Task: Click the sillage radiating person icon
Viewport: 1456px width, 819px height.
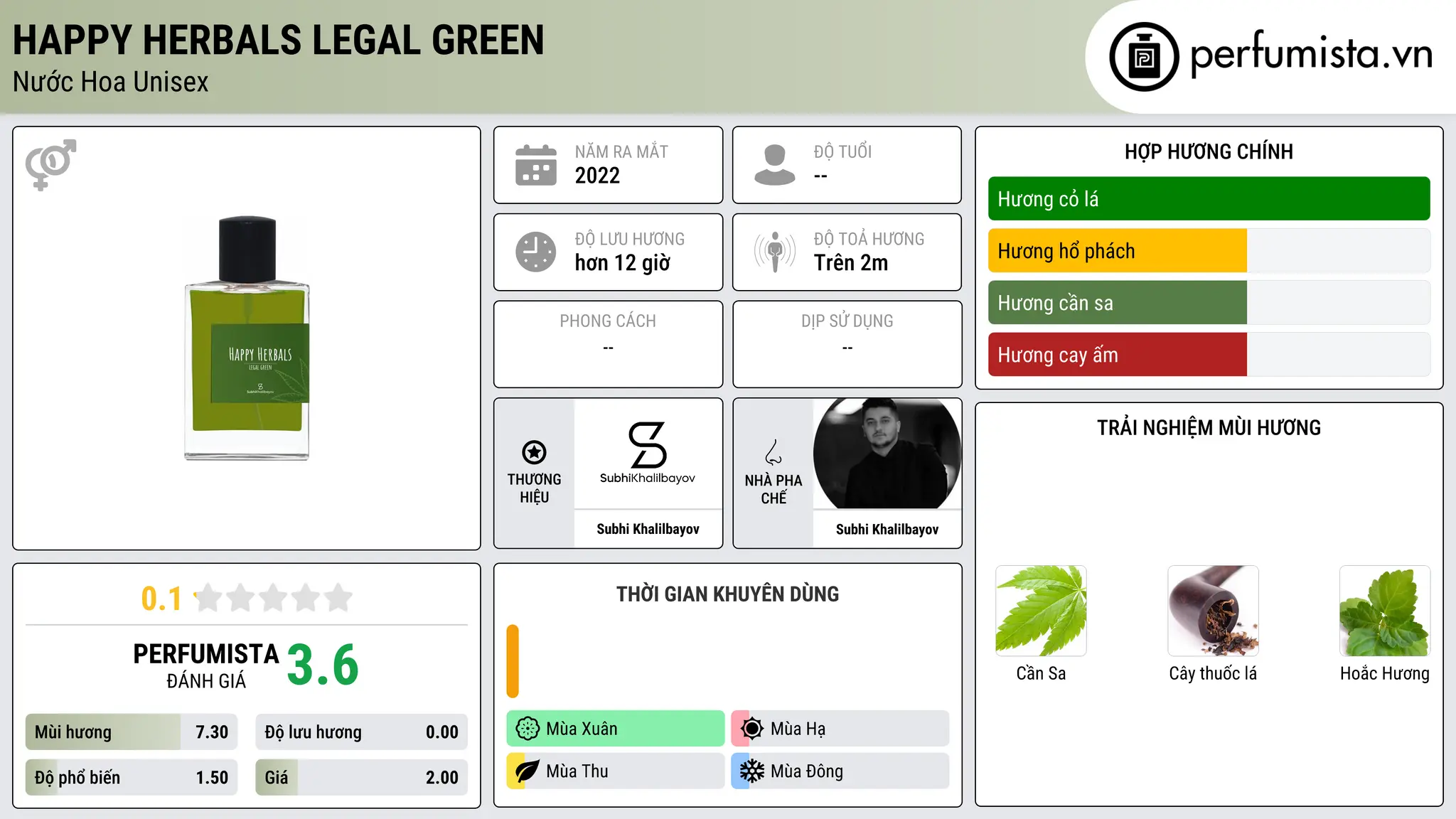Action: pyautogui.click(x=774, y=252)
